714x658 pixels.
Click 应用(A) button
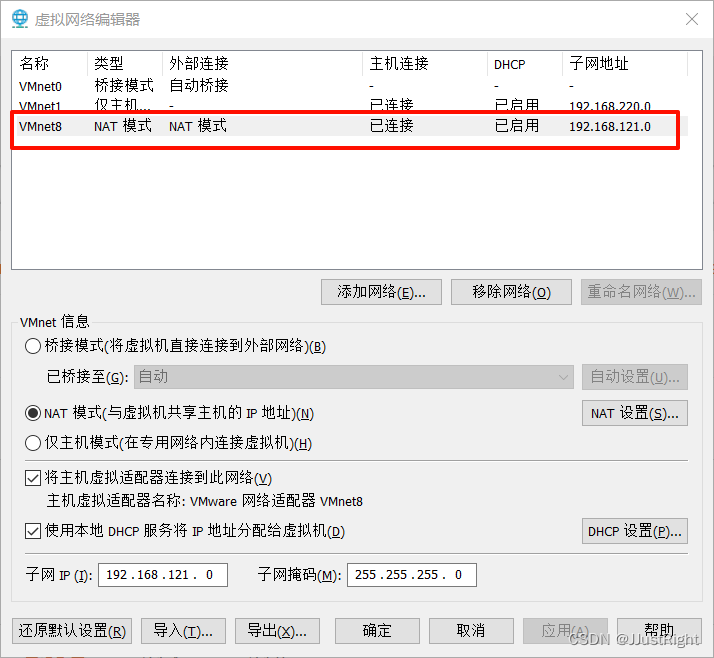click(x=565, y=631)
